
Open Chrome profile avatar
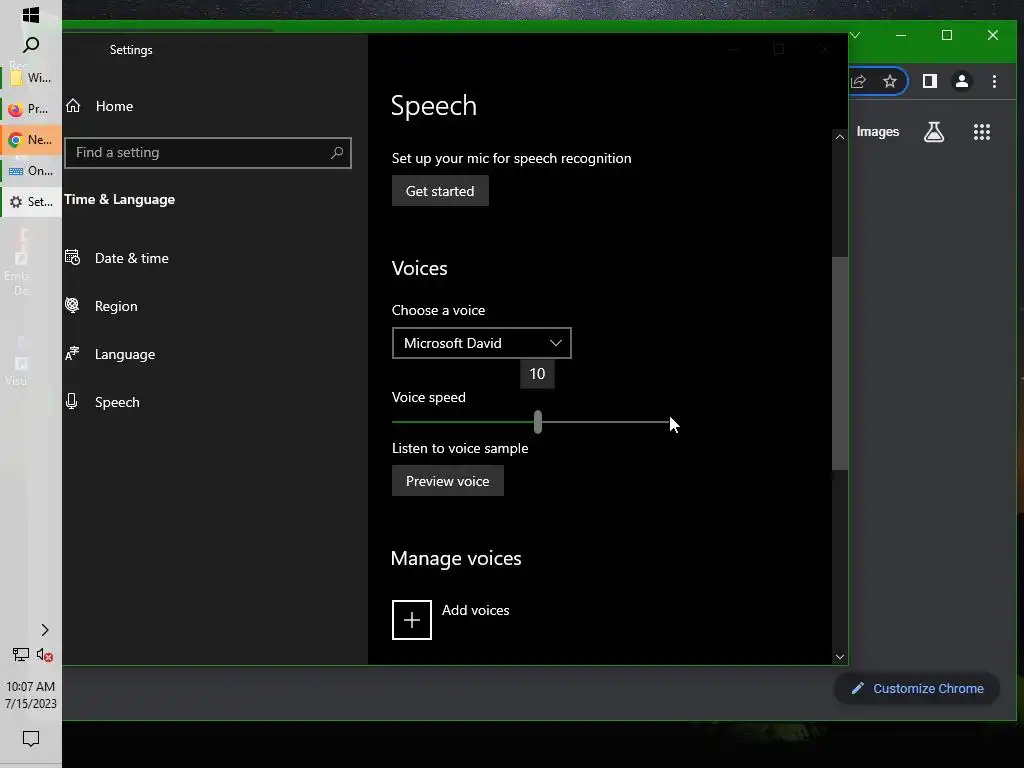click(x=961, y=81)
